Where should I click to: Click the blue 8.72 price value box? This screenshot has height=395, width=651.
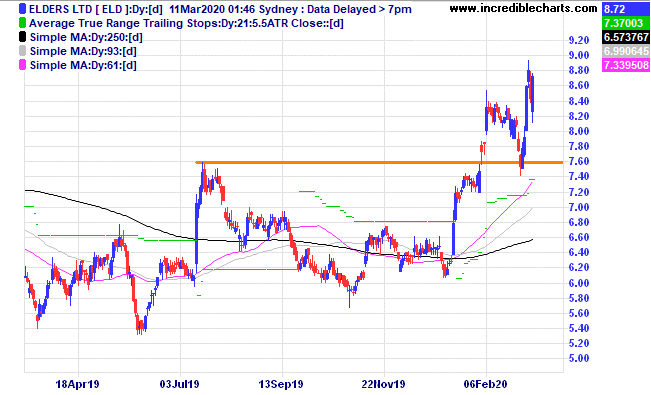(x=626, y=9)
